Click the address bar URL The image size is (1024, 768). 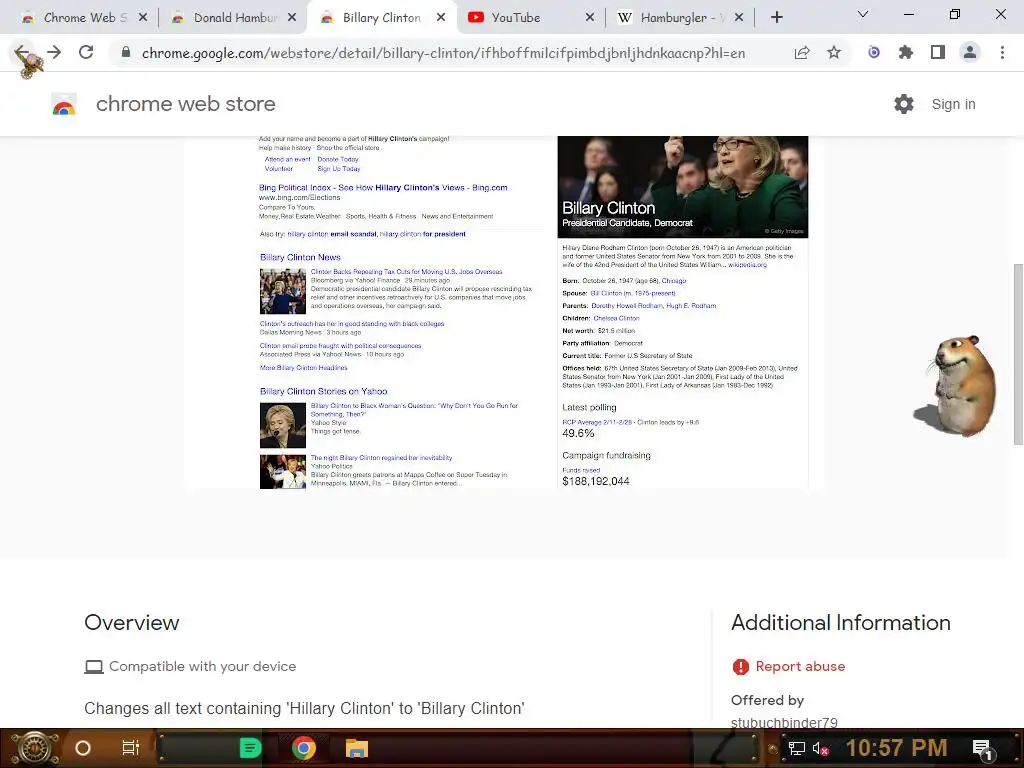[x=443, y=53]
